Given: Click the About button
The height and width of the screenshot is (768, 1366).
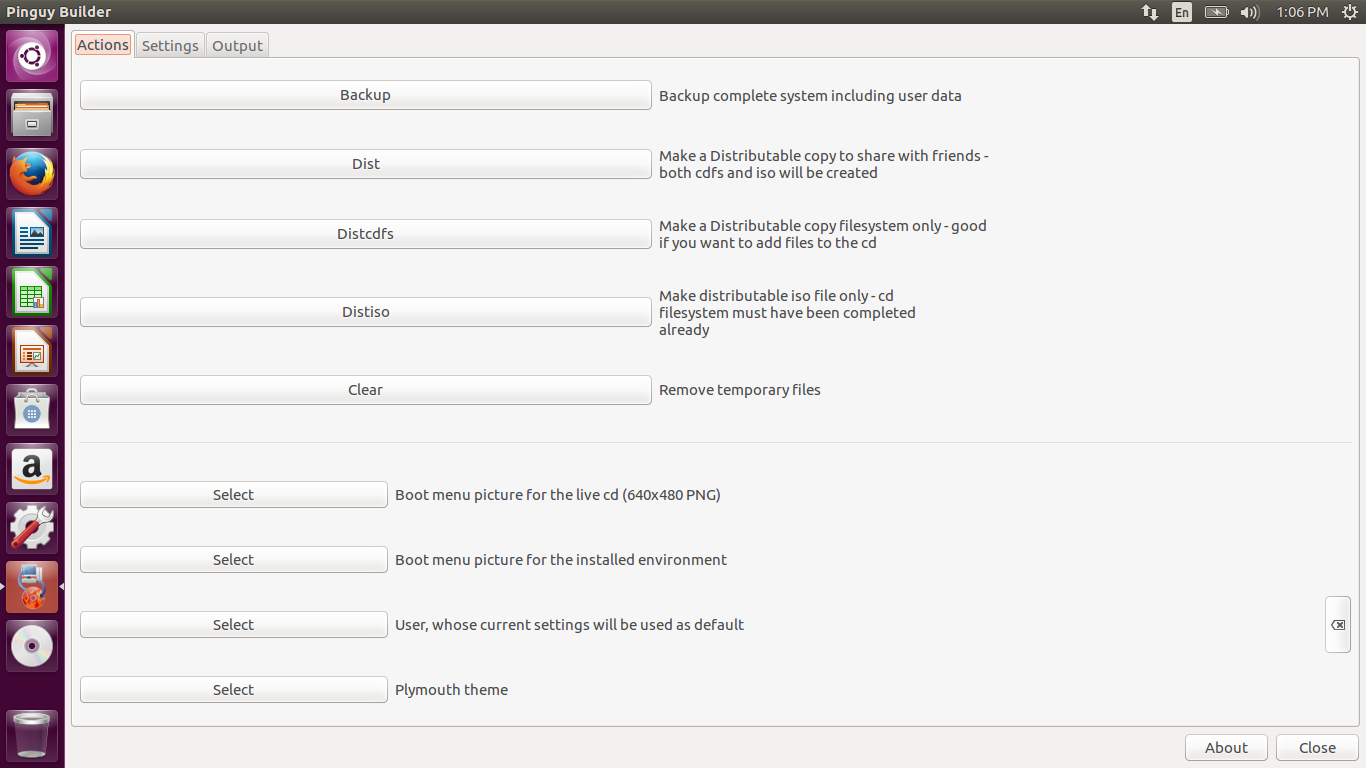Looking at the screenshot, I should 1226,748.
